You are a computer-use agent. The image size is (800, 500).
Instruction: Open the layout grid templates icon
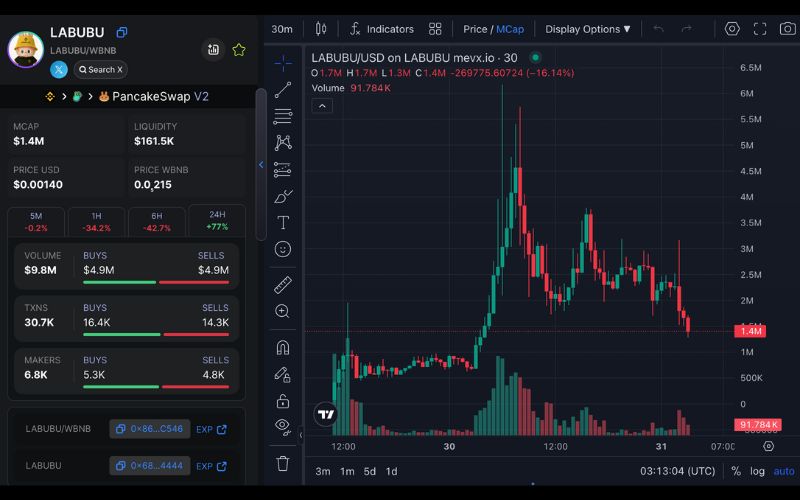point(435,29)
